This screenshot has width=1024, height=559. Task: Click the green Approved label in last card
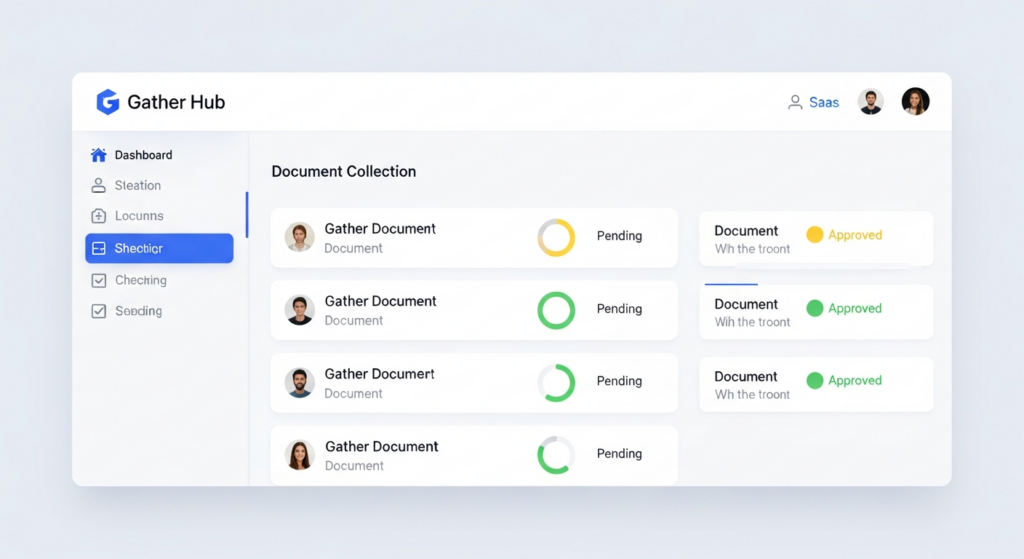[x=854, y=381]
